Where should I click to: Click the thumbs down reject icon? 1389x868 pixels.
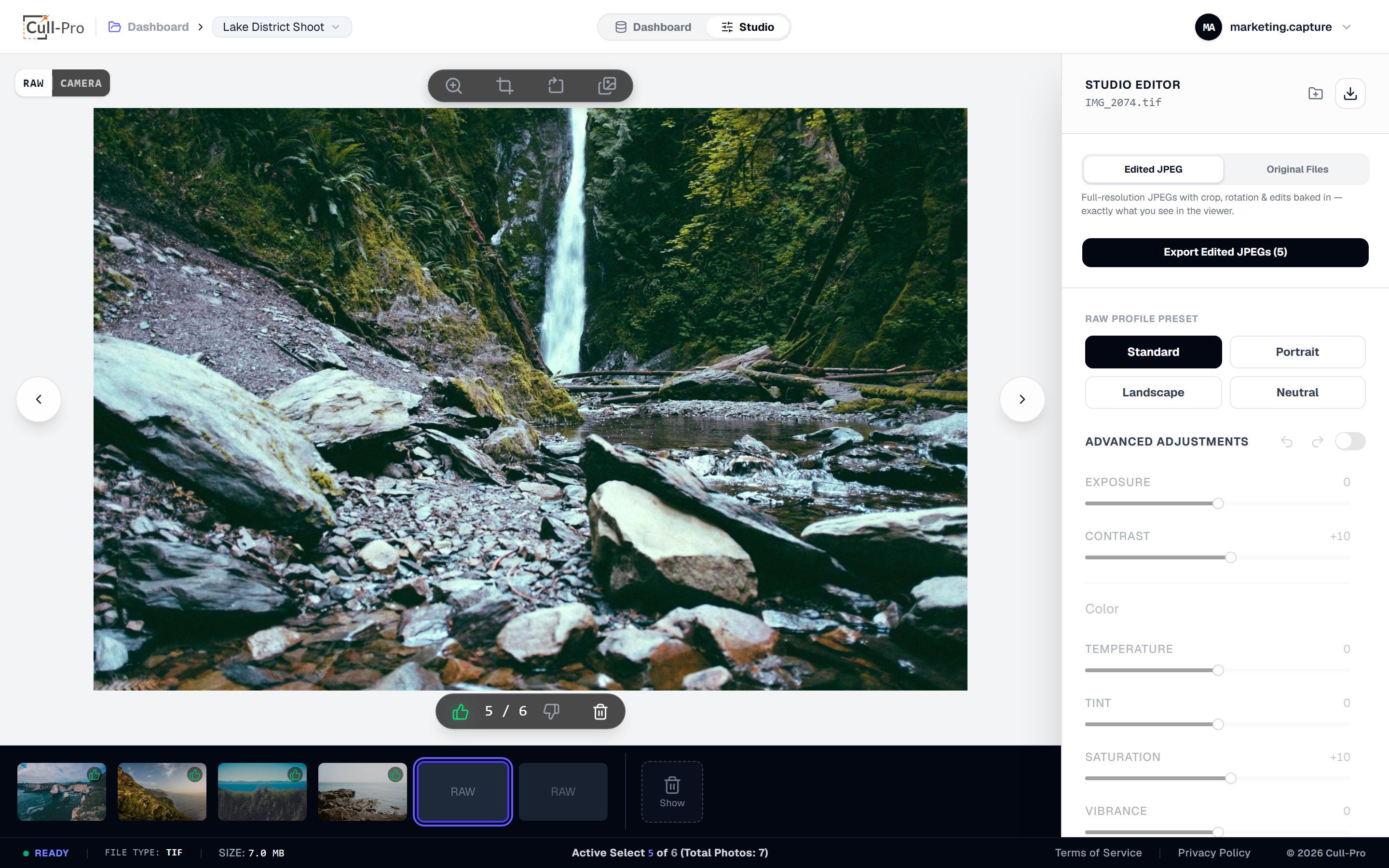(551, 712)
